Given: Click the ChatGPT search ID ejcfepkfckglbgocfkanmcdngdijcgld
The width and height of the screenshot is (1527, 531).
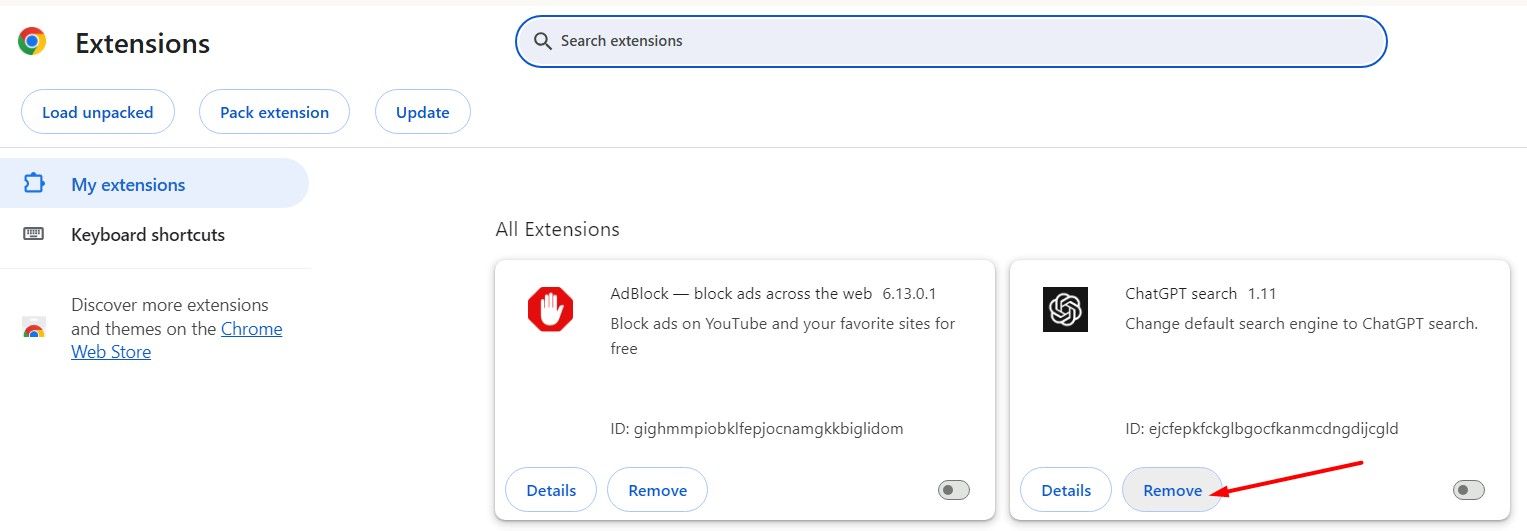Looking at the screenshot, I should pyautogui.click(x=1261, y=429).
